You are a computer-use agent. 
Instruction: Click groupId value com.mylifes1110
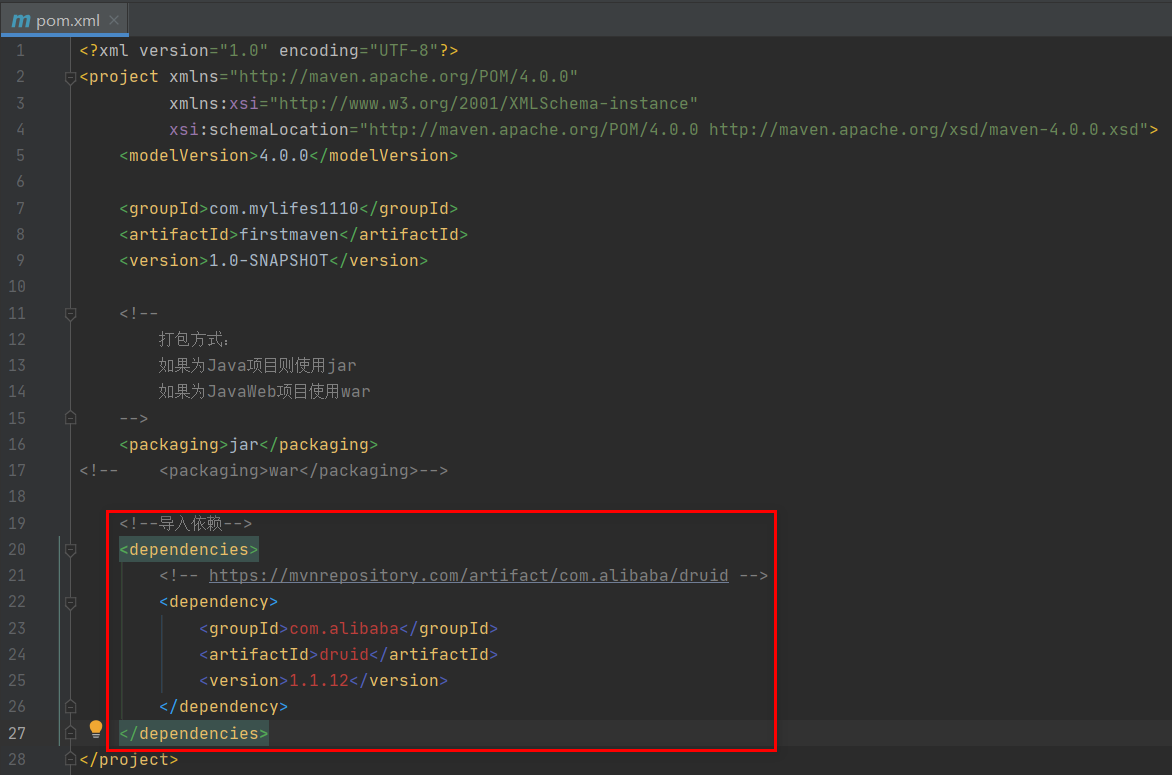(284, 209)
